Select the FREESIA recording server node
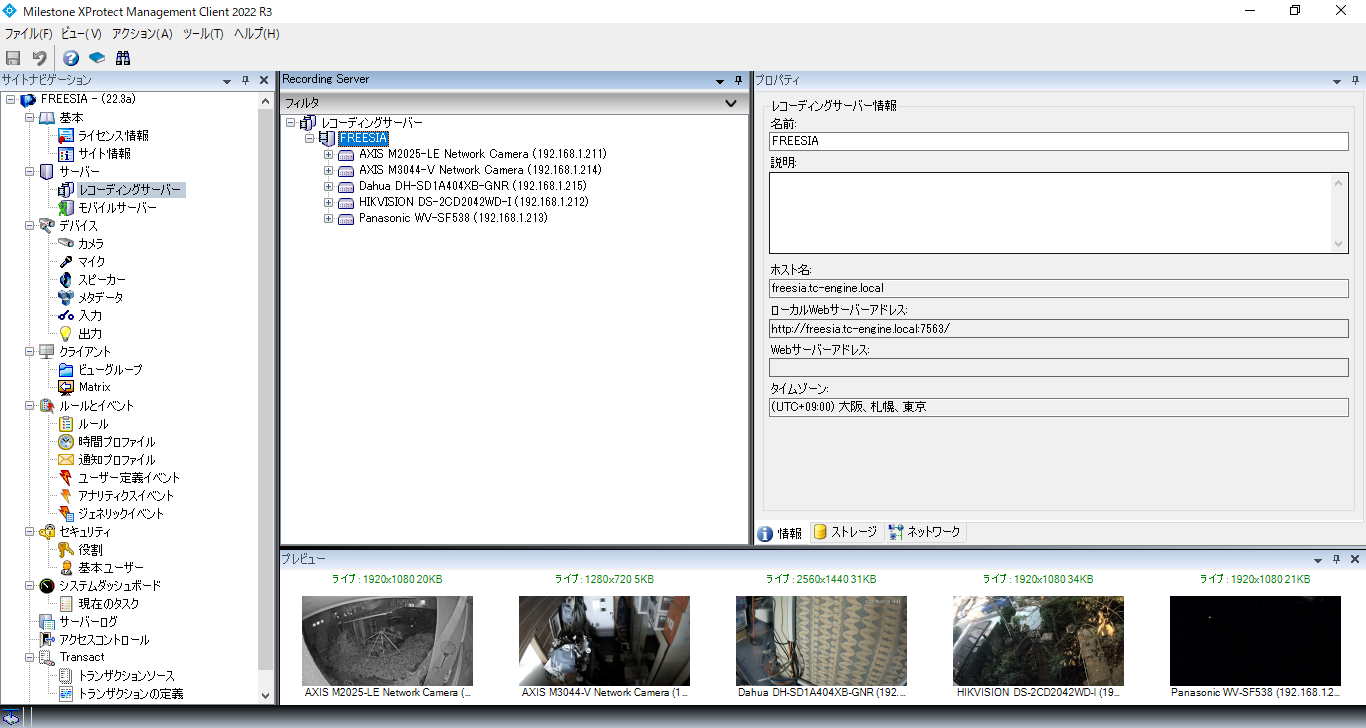The height and width of the screenshot is (728, 1366). [x=363, y=138]
